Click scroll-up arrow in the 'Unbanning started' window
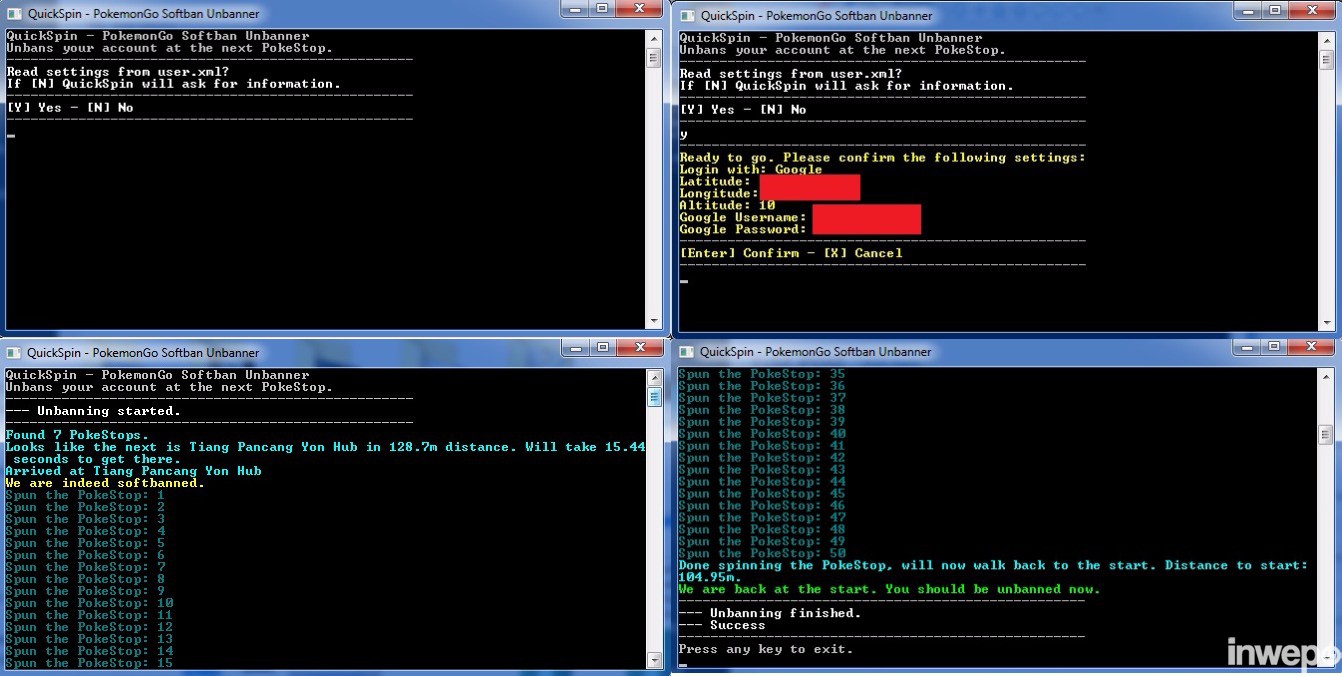The image size is (1342, 676). point(655,377)
